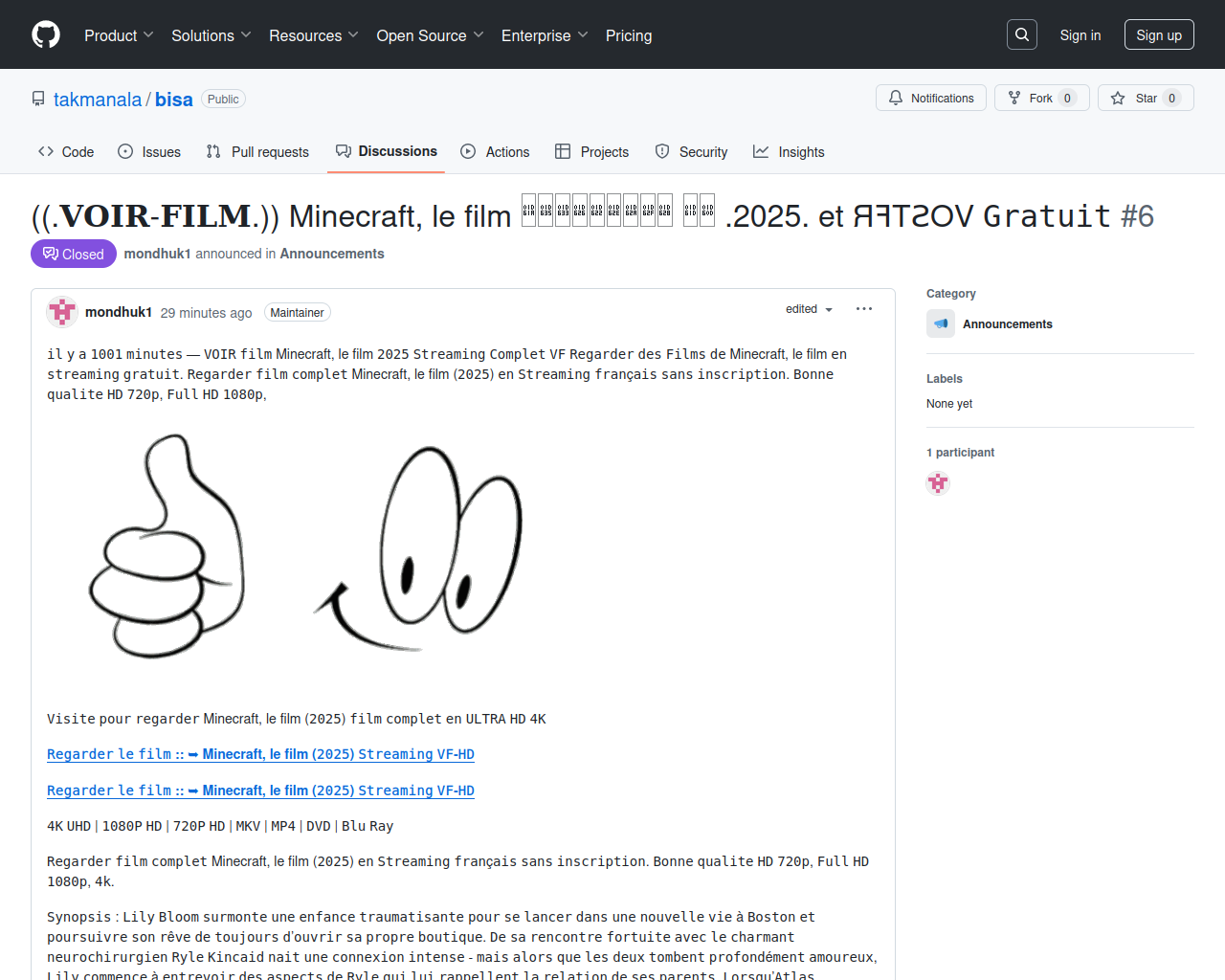Open the participant avatar in sidebar

click(x=938, y=483)
